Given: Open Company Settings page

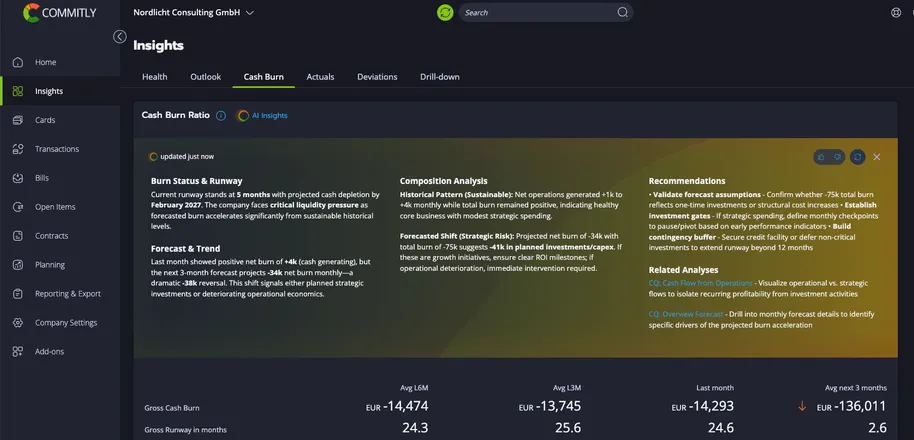Looking at the screenshot, I should tap(66, 322).
